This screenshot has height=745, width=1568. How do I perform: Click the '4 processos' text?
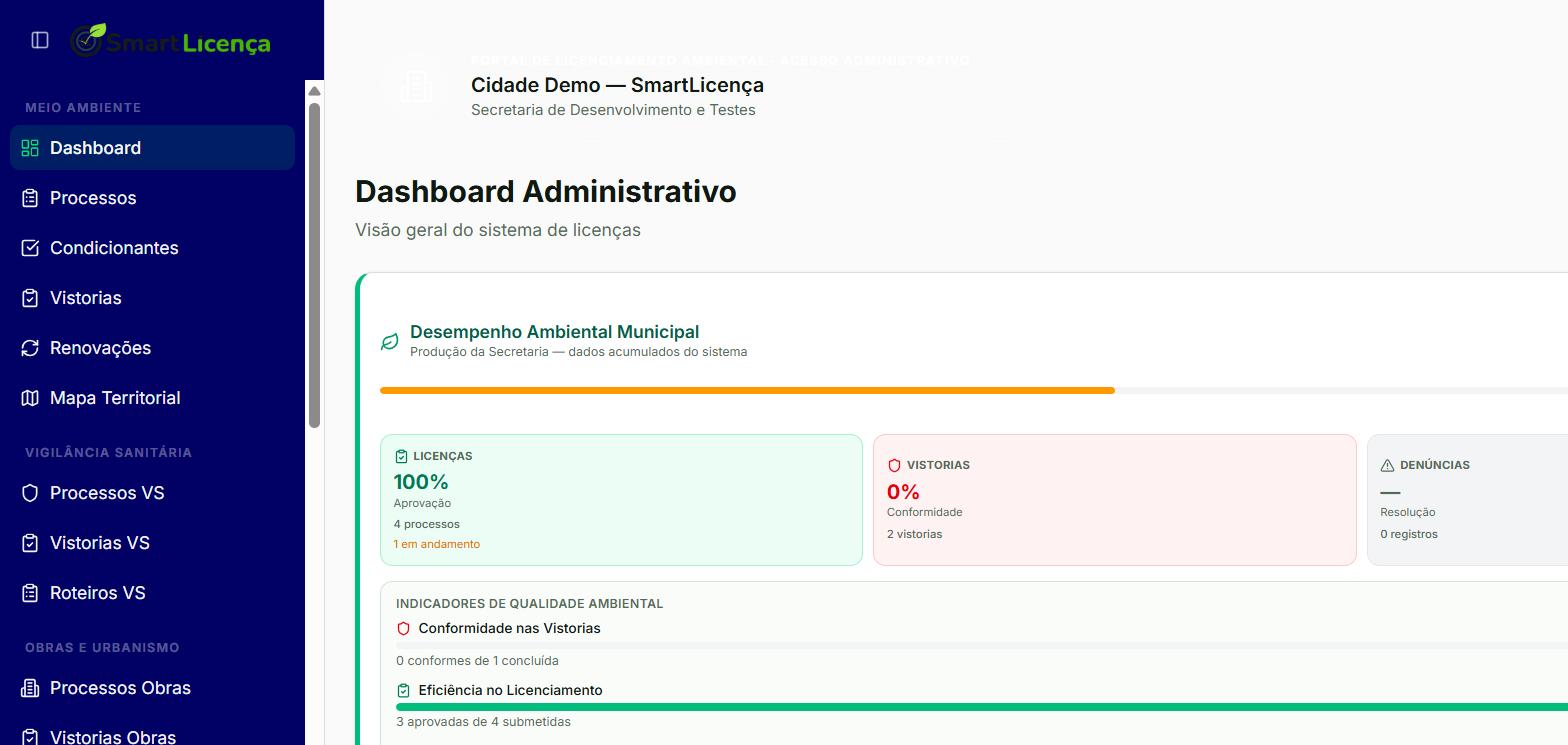pyautogui.click(x=427, y=524)
